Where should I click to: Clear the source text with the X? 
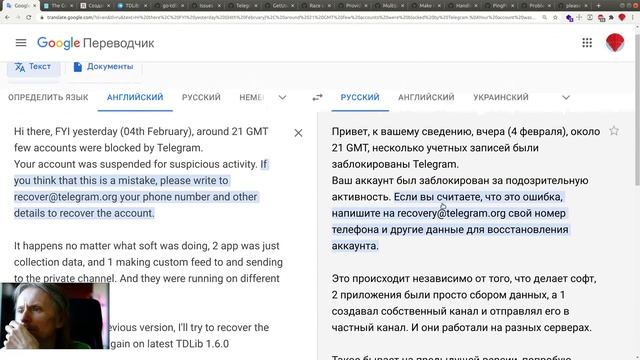(x=298, y=133)
